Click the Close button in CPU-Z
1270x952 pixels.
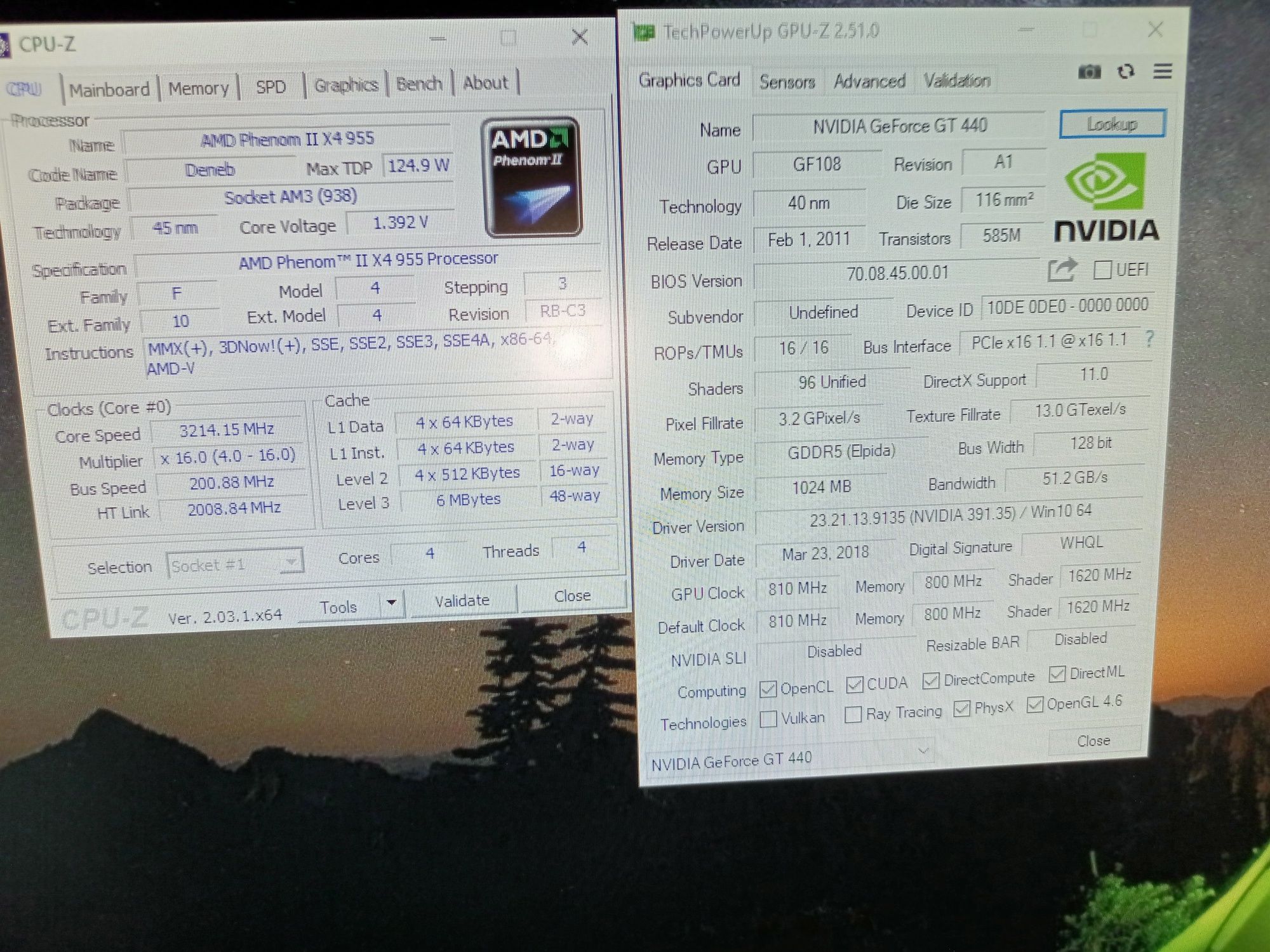[572, 596]
